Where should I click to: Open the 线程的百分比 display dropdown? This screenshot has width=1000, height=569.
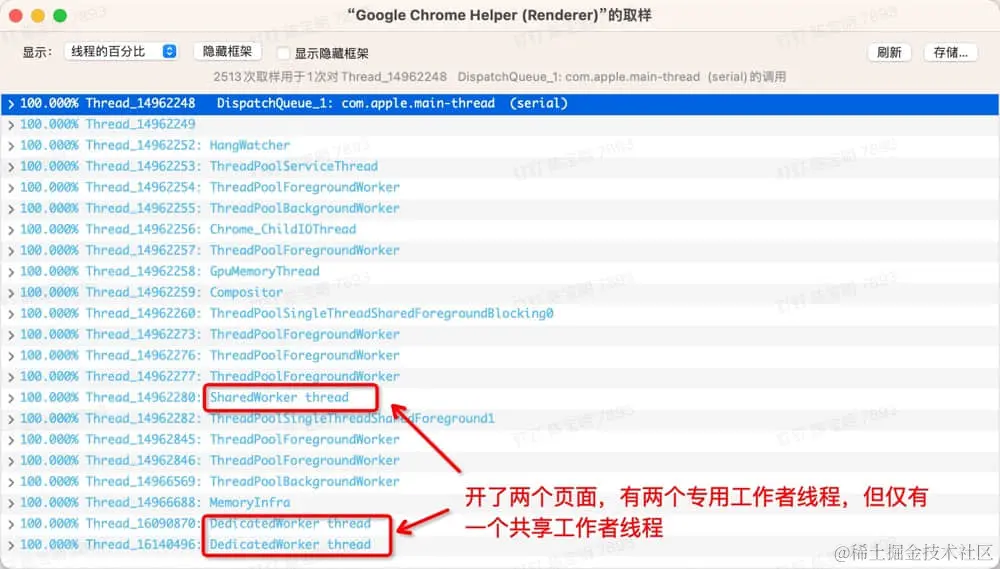coord(121,52)
